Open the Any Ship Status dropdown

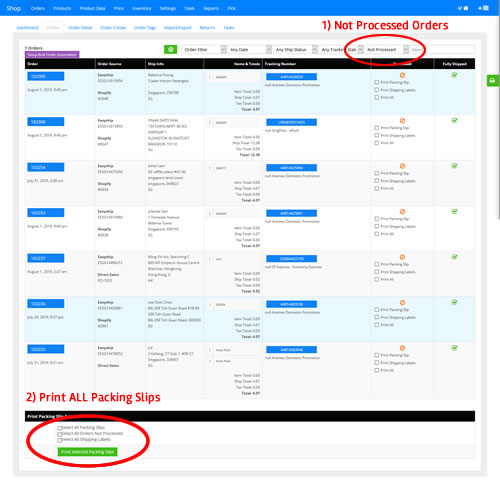[x=295, y=49]
